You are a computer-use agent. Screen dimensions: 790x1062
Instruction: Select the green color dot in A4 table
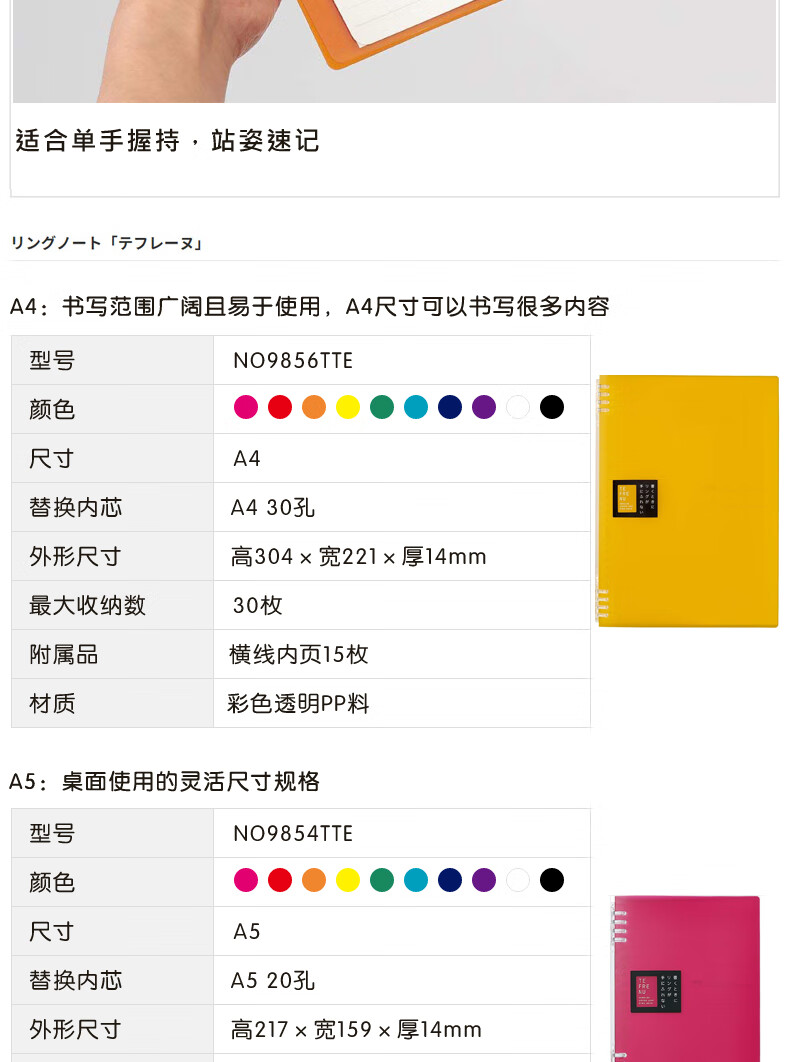(x=382, y=407)
